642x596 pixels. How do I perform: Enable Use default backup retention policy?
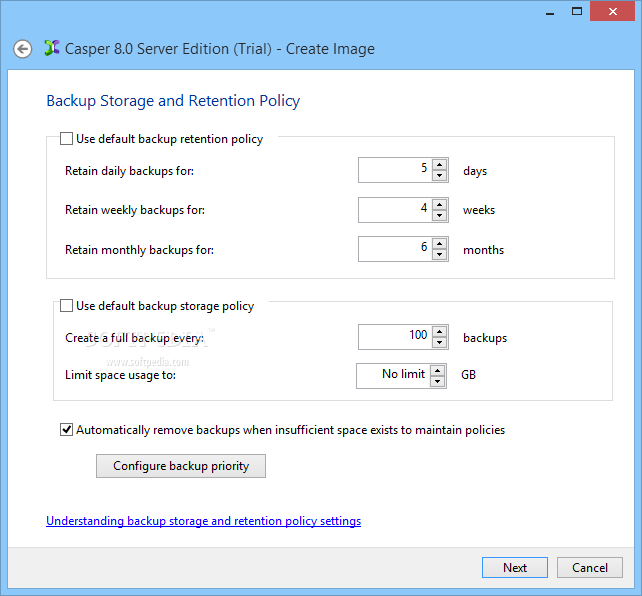66,138
